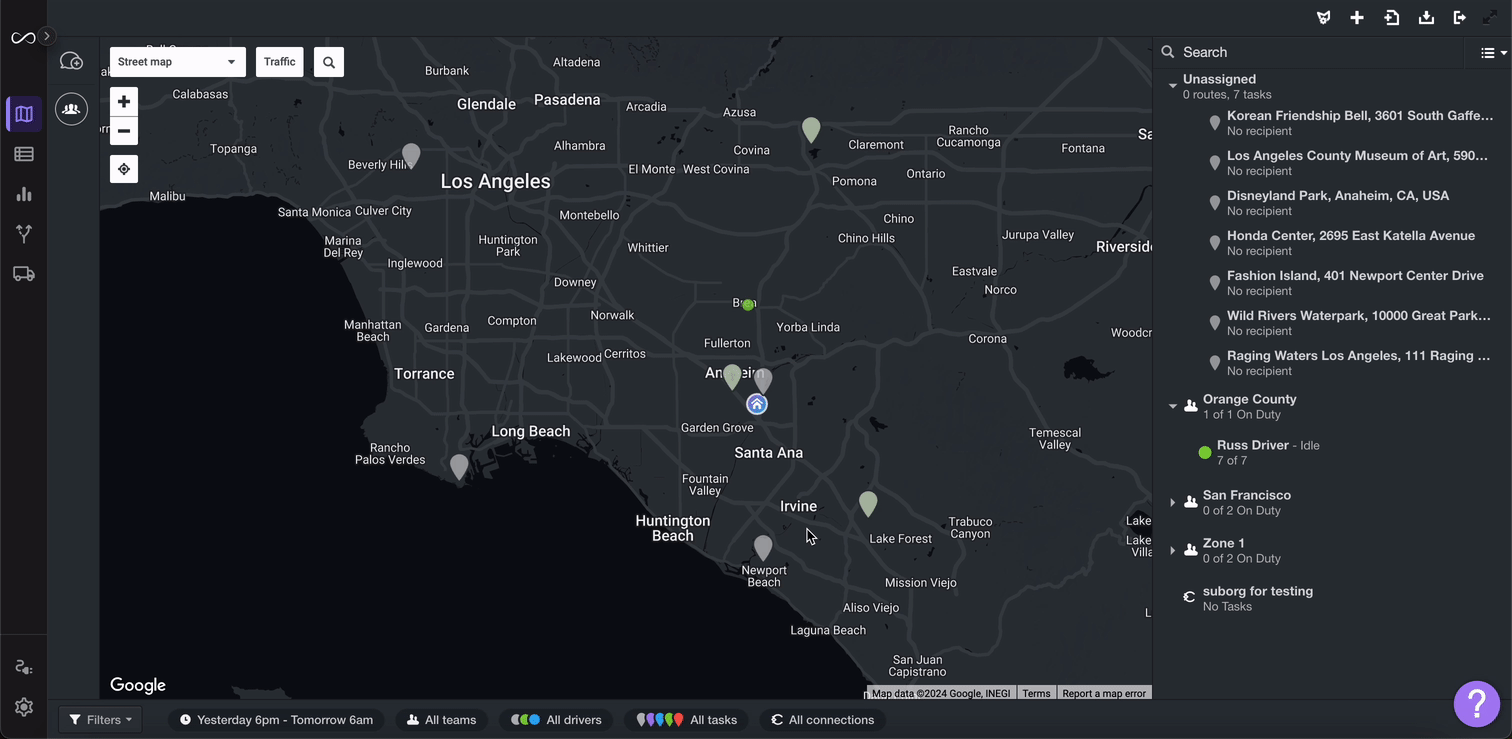The height and width of the screenshot is (739, 1512).
Task: Open the All tasks filter
Action: click(687, 719)
